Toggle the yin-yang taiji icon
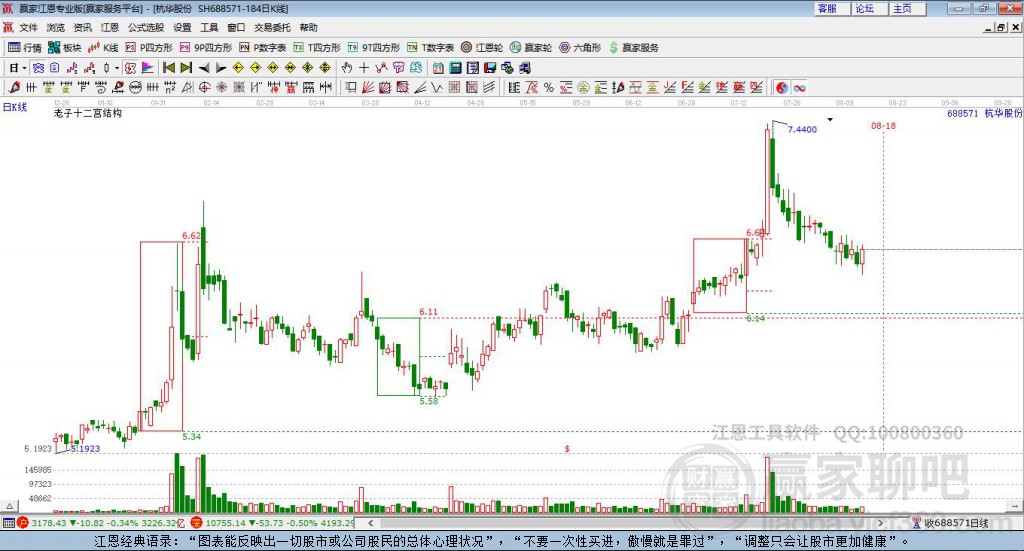Viewport: 1024px width, 551px height. 782,87
